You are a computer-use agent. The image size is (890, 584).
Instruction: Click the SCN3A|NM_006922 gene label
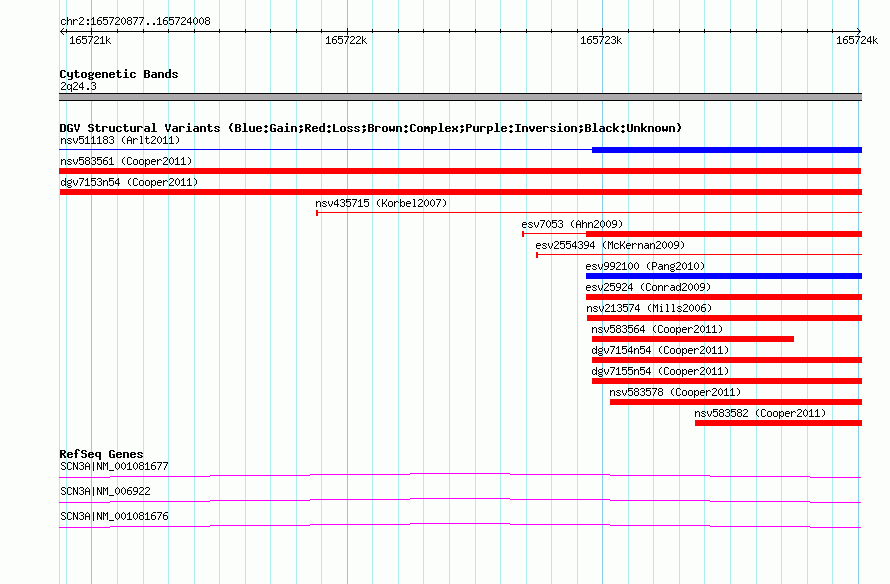[105, 491]
